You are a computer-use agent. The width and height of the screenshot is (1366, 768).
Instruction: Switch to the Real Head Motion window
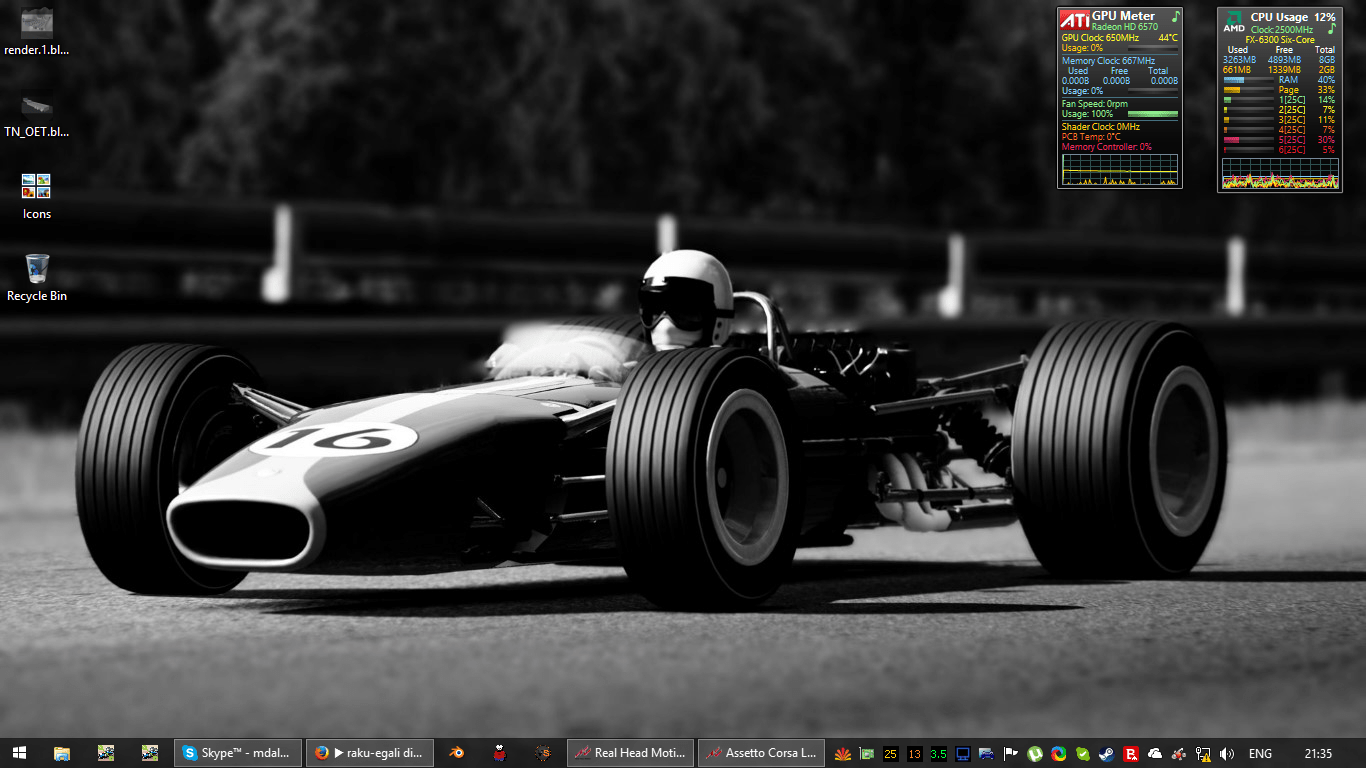click(x=630, y=753)
